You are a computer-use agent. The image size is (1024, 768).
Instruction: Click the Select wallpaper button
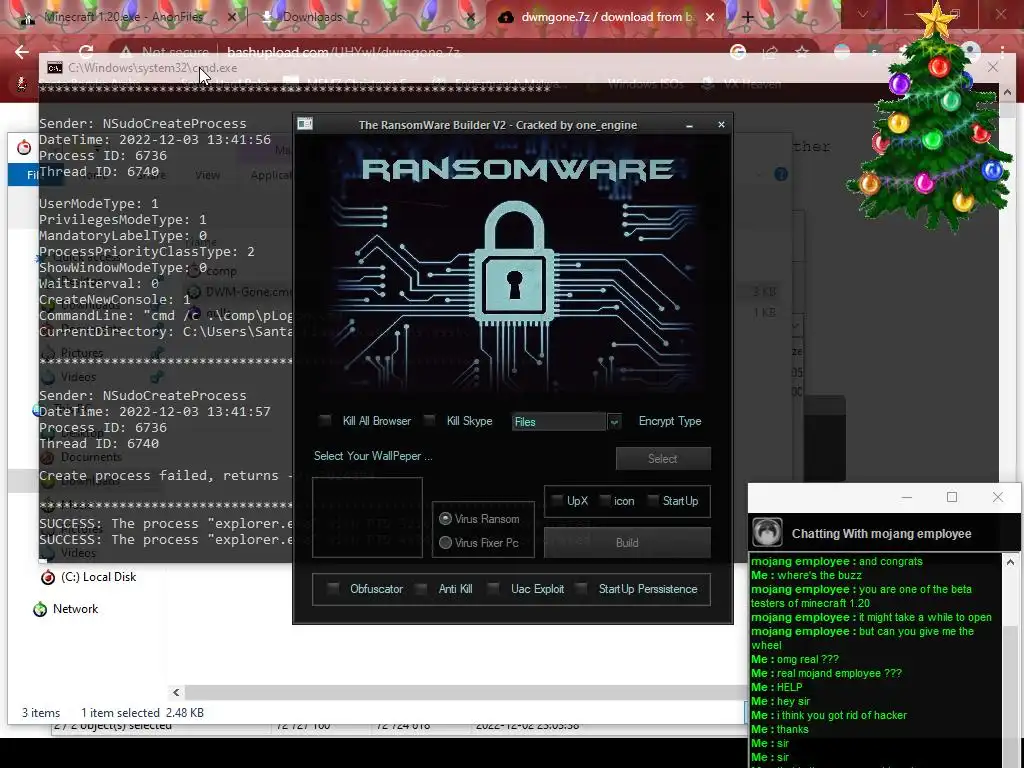pos(663,458)
